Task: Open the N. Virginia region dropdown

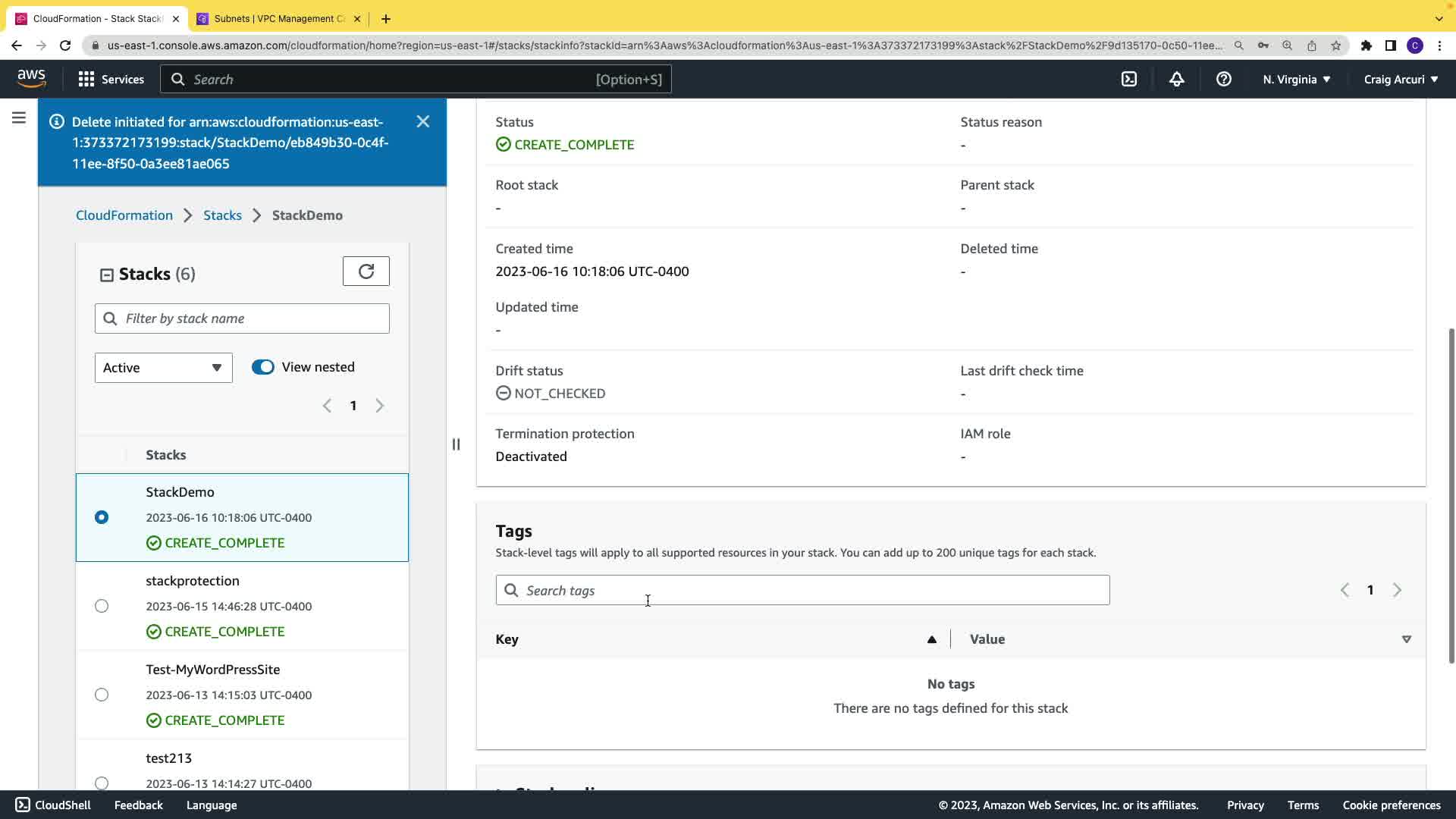Action: pyautogui.click(x=1296, y=79)
